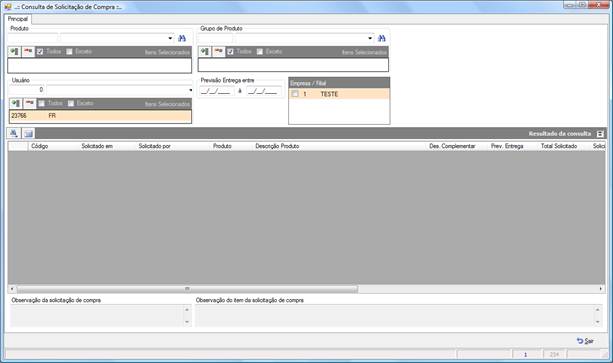The height and width of the screenshot is (363, 613).
Task: Switch to the Principal tab
Action: [x=18, y=19]
